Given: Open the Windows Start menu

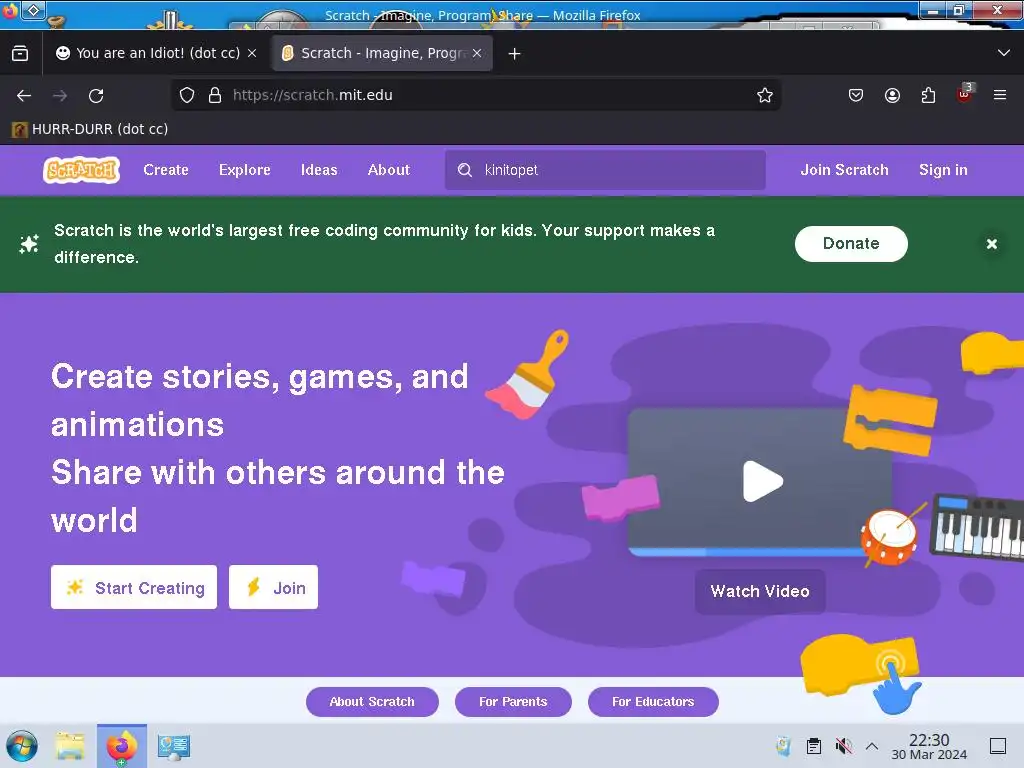Looking at the screenshot, I should click(x=22, y=746).
